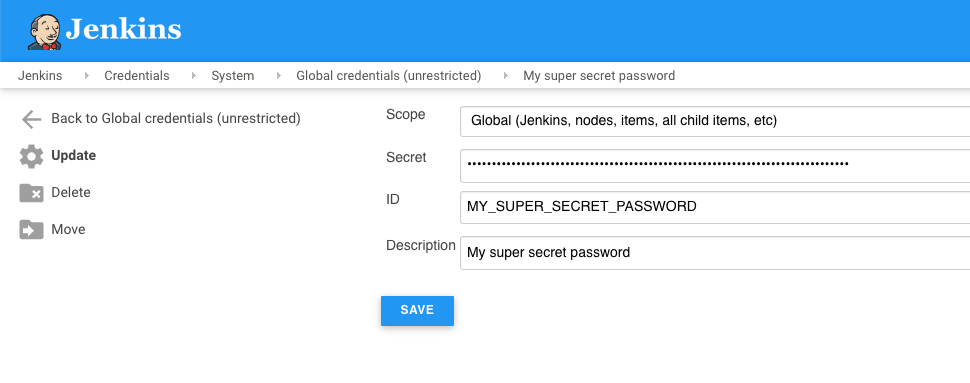Click the Jenkins title text in header

coord(123,29)
